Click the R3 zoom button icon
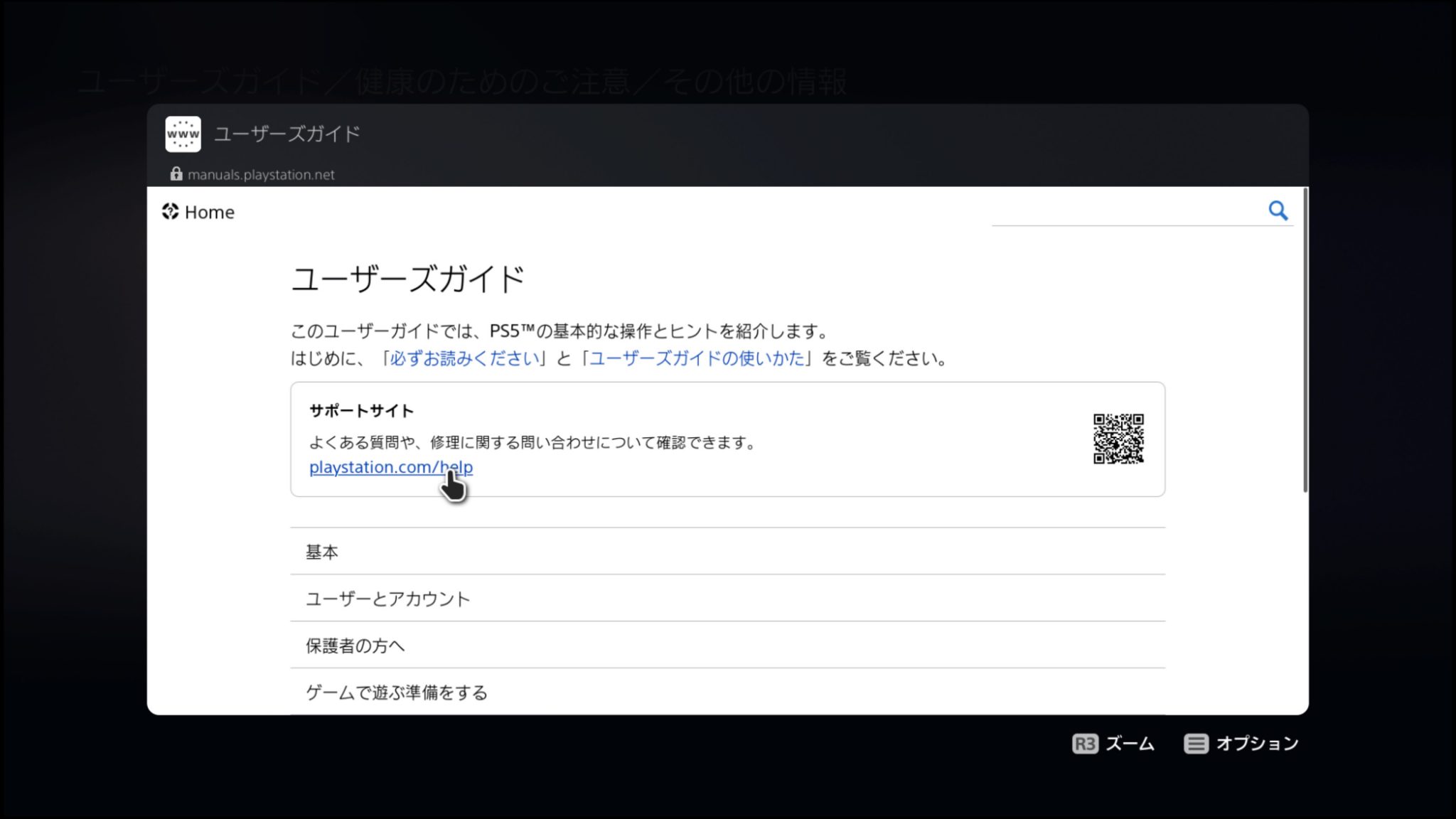This screenshot has height=819, width=1456. [x=1084, y=744]
